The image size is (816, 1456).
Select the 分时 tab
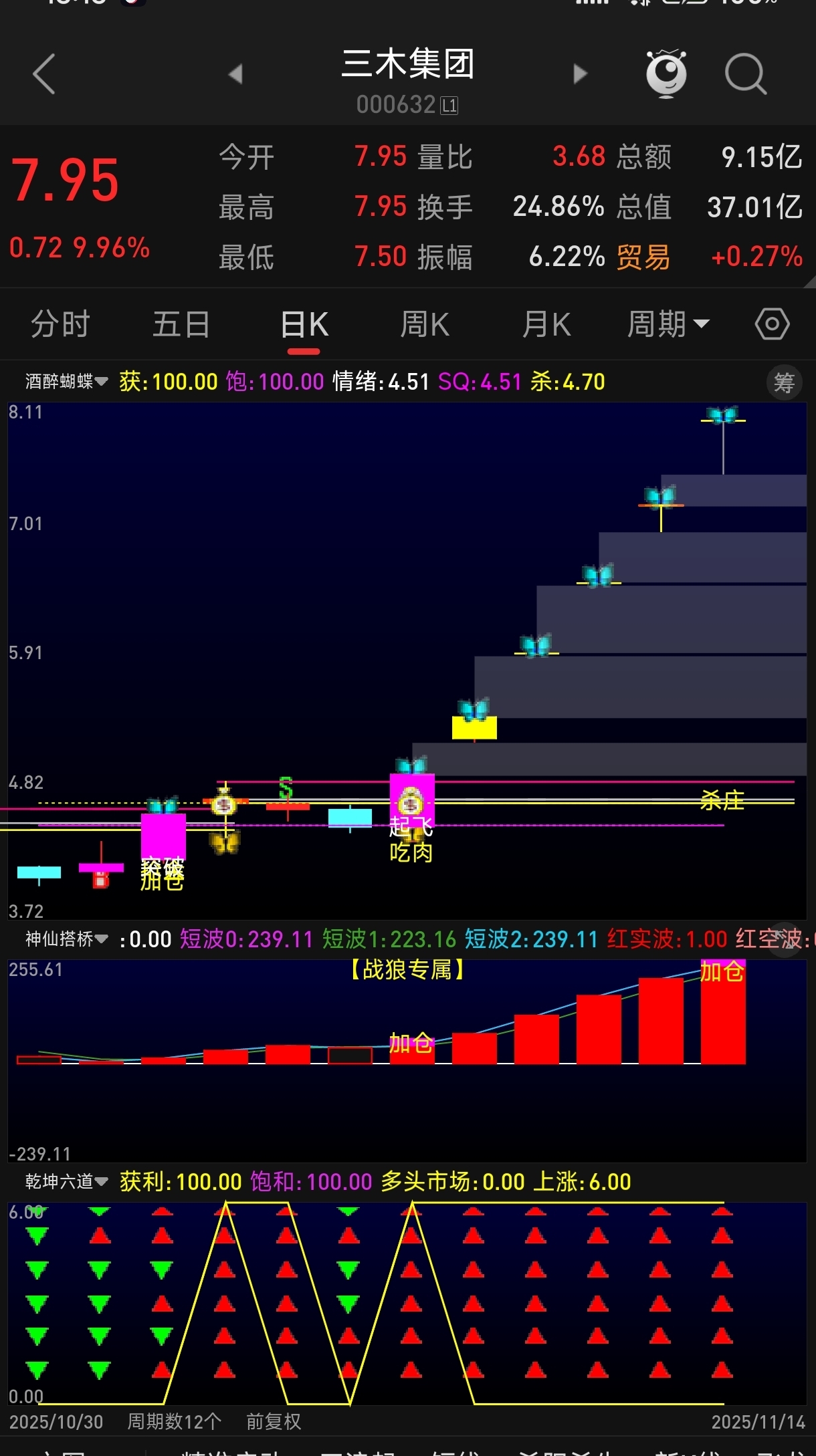coord(60,324)
